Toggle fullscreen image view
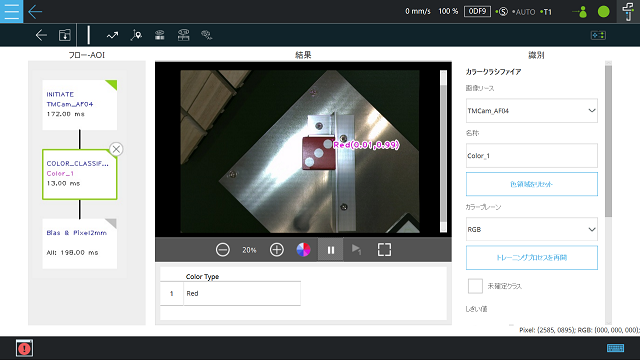 [384, 249]
